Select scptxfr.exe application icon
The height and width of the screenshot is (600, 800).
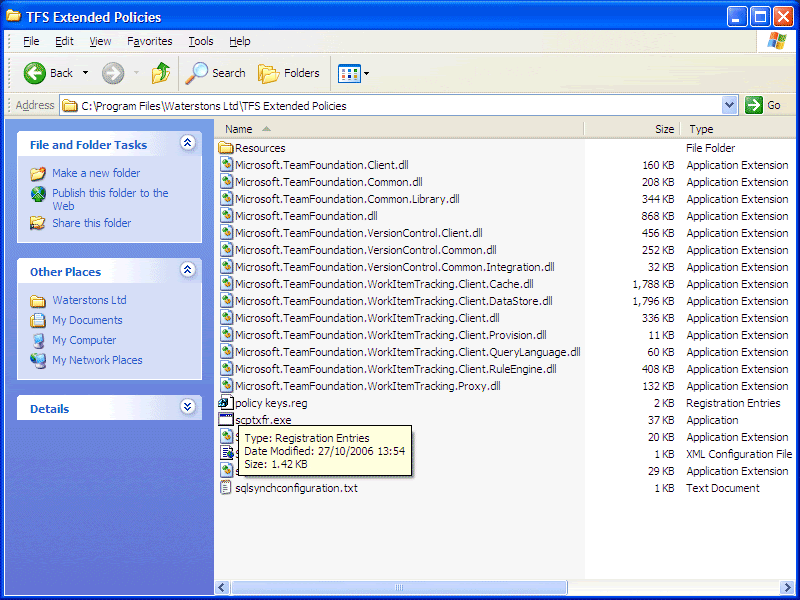226,420
